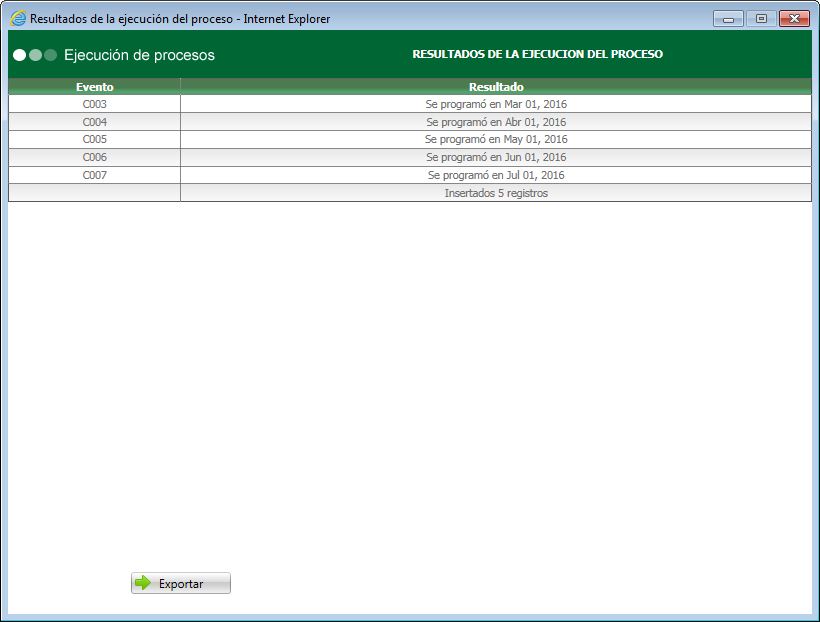Select event row C005

click(x=94, y=139)
